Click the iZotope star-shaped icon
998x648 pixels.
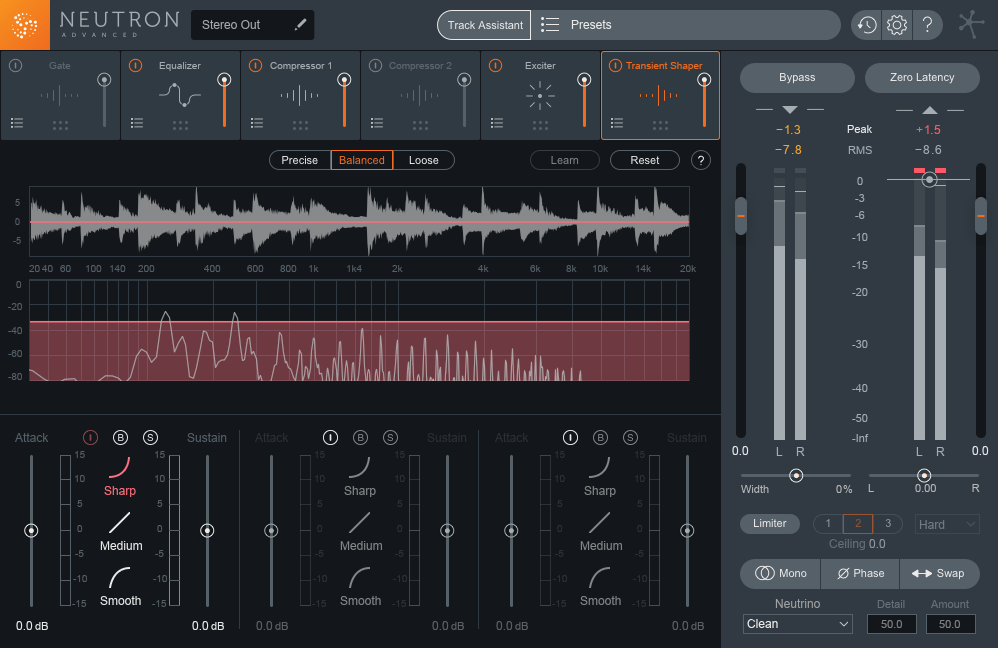(971, 24)
